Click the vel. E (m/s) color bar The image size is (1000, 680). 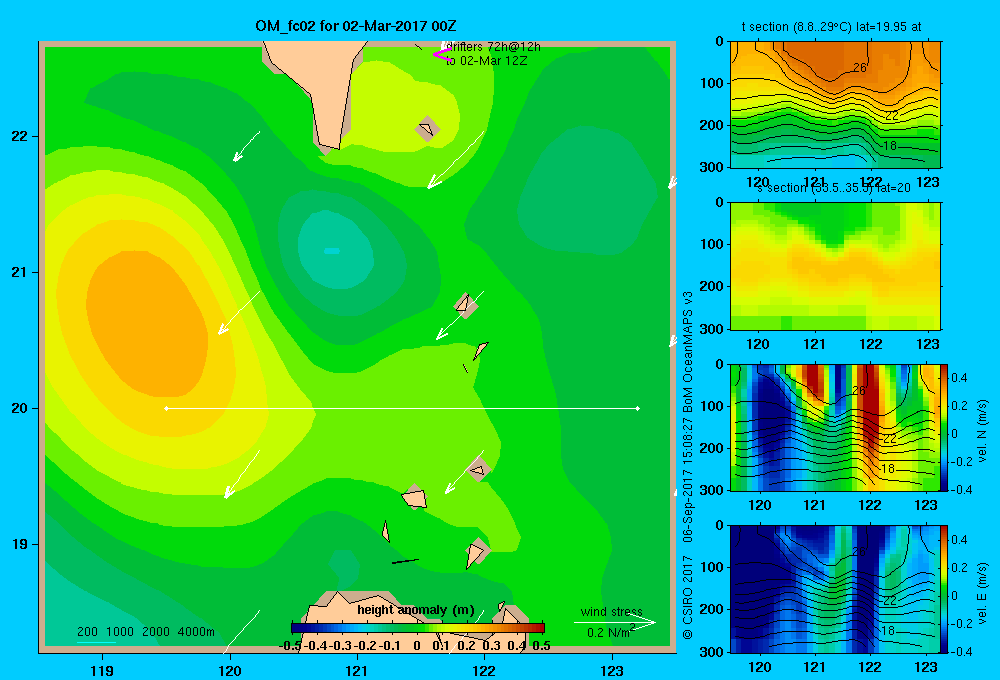point(945,589)
